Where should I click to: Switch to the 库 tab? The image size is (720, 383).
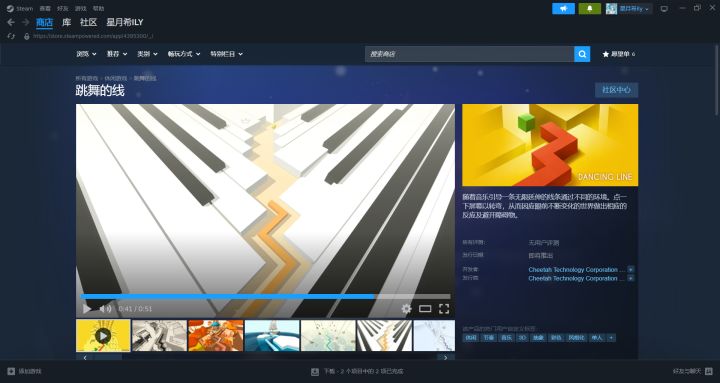click(x=67, y=22)
